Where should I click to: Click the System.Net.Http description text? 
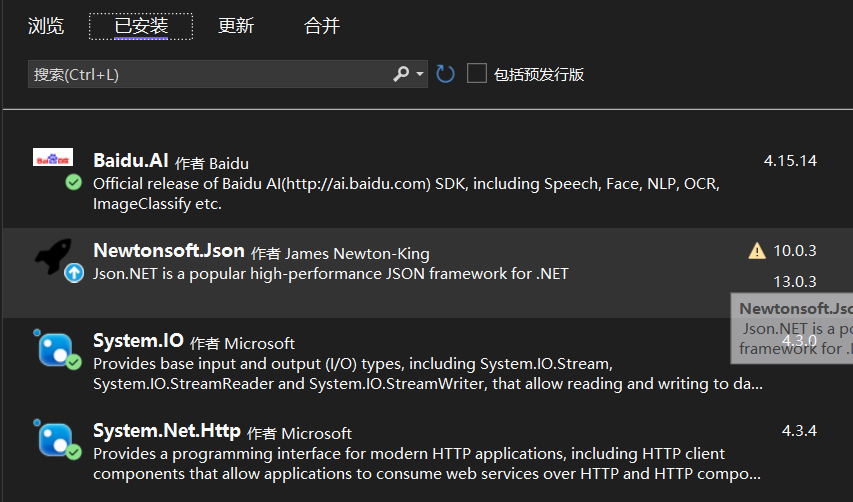click(427, 463)
